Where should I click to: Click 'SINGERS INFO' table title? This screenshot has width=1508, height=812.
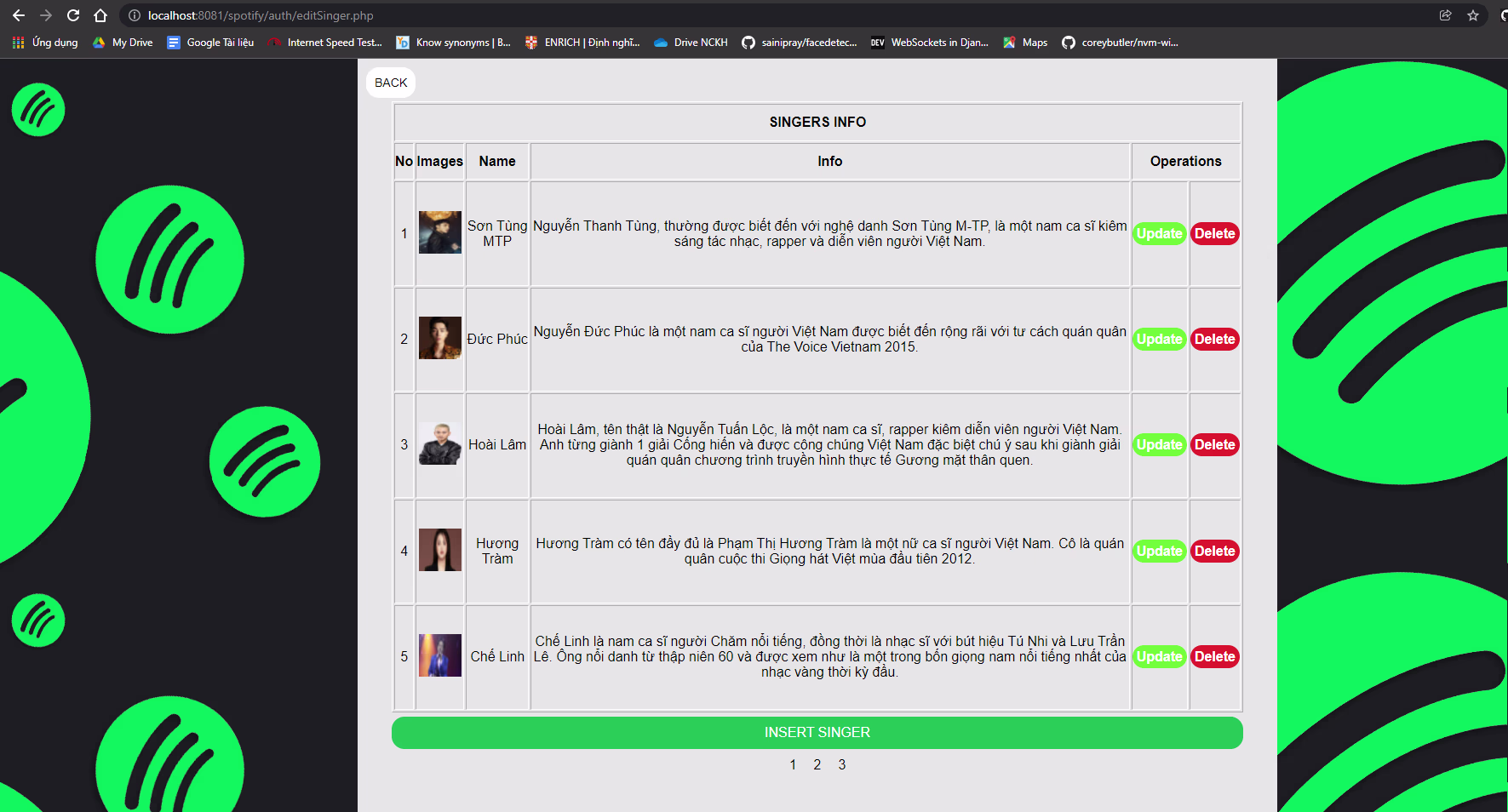click(x=817, y=122)
